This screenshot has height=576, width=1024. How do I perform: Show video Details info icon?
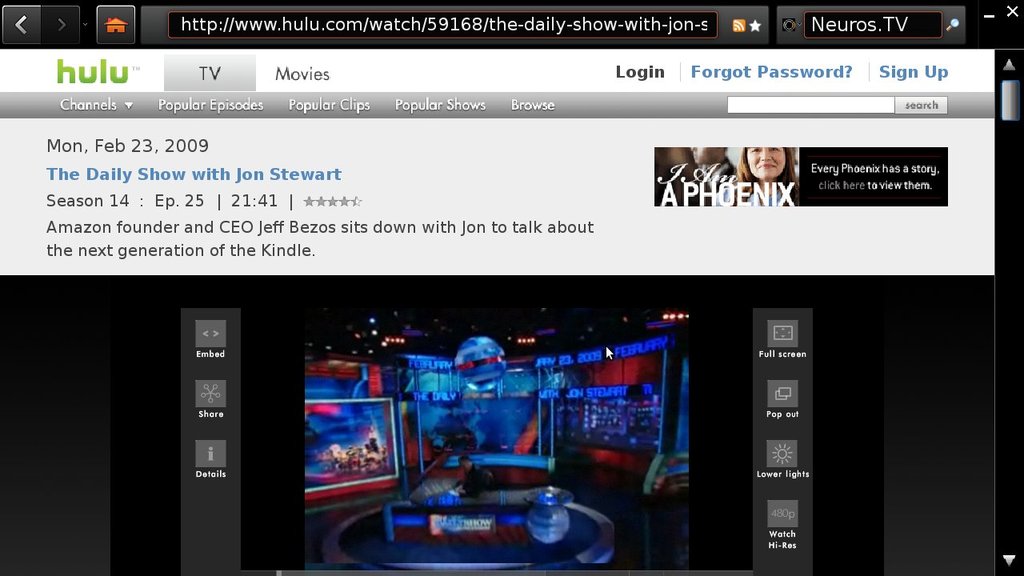[x=210, y=460]
